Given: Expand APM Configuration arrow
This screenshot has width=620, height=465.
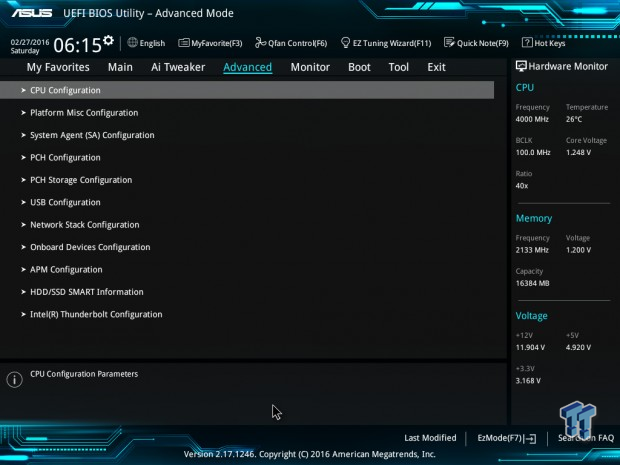Looking at the screenshot, I should 23,270.
